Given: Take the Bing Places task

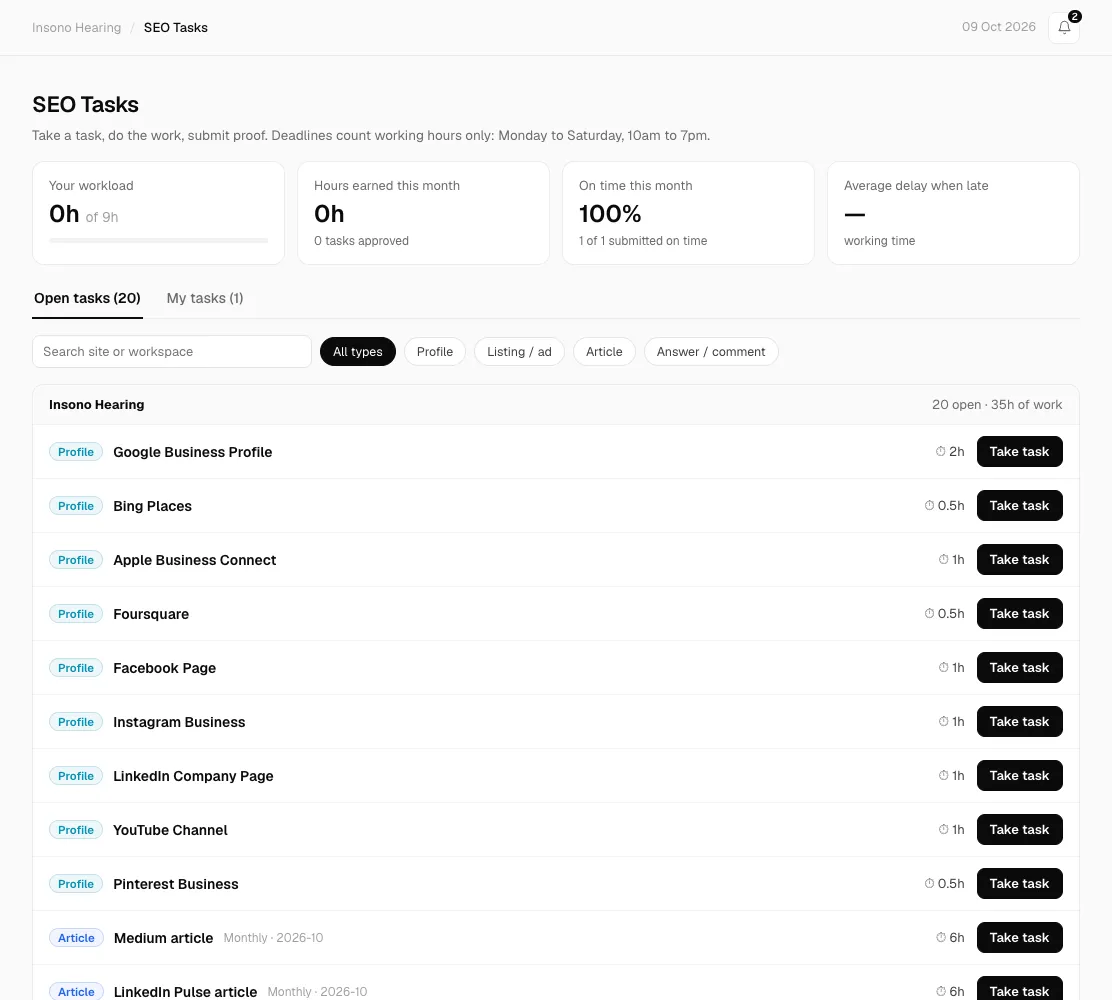Looking at the screenshot, I should click(x=1019, y=506).
